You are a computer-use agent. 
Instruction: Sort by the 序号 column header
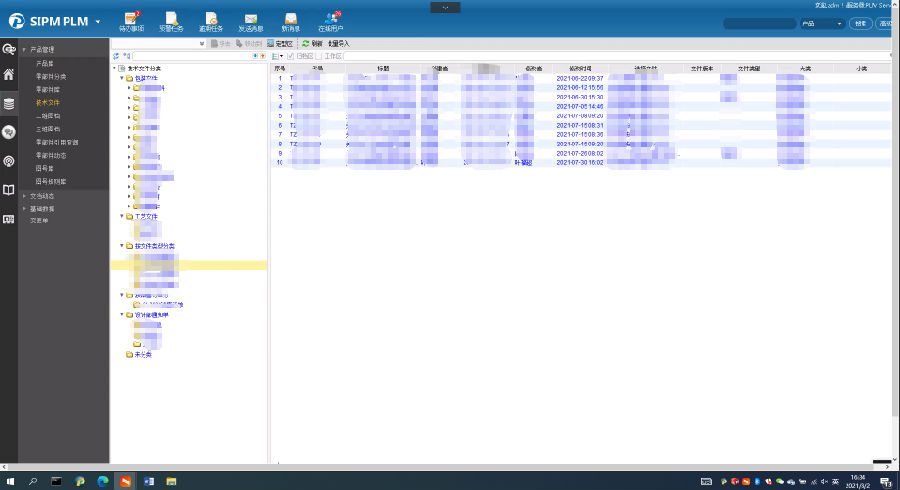click(x=280, y=68)
